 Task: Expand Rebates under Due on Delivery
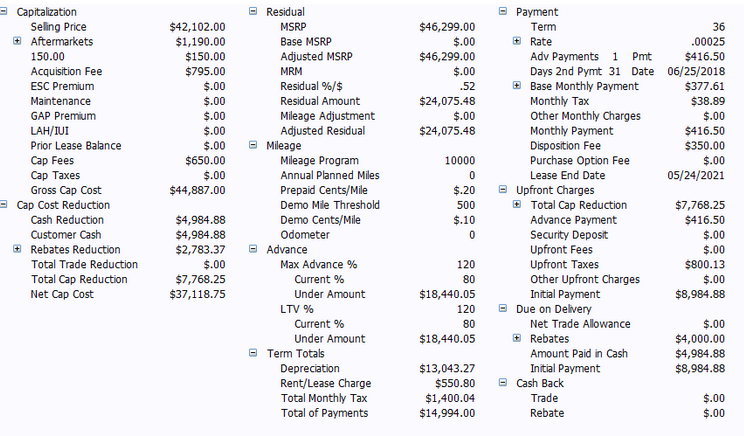coord(517,338)
